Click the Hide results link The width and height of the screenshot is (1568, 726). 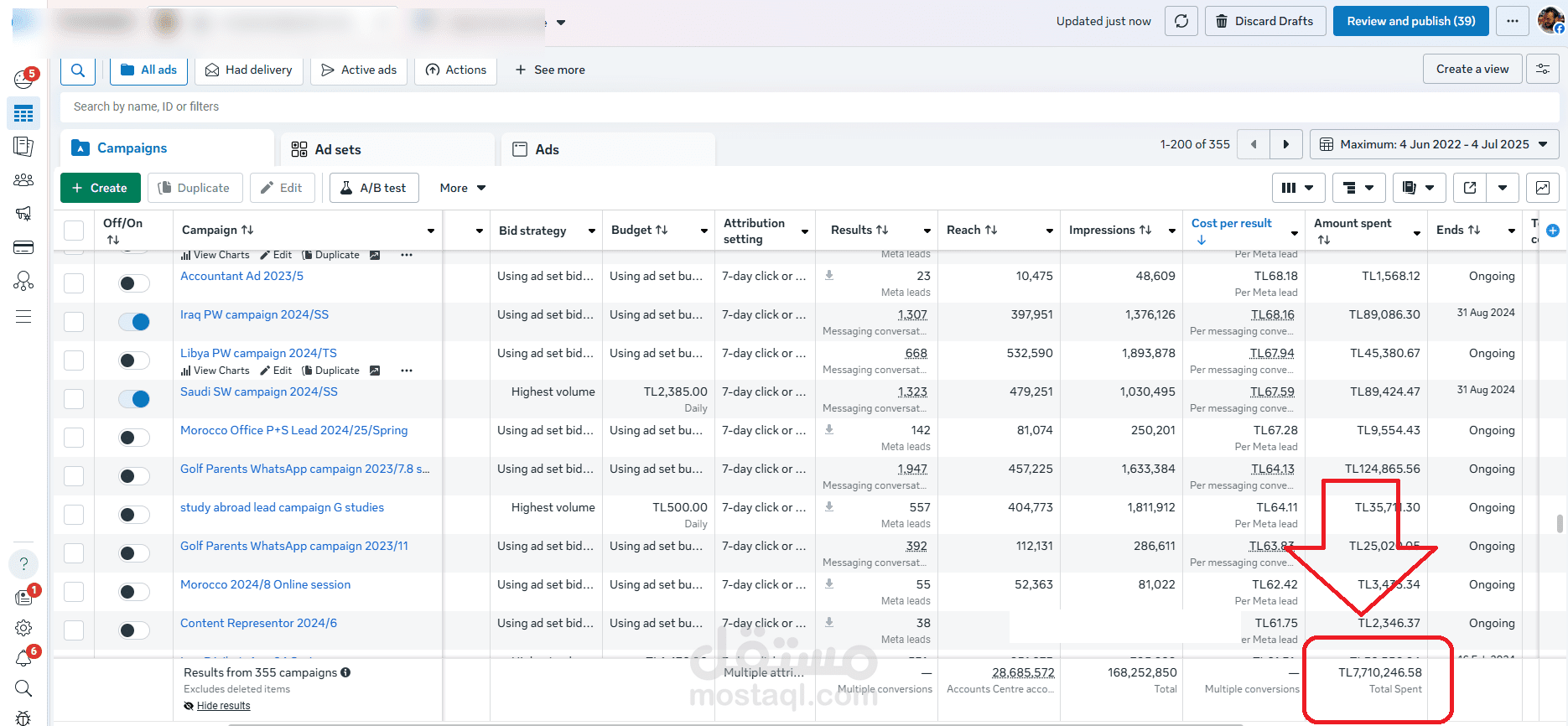[223, 706]
